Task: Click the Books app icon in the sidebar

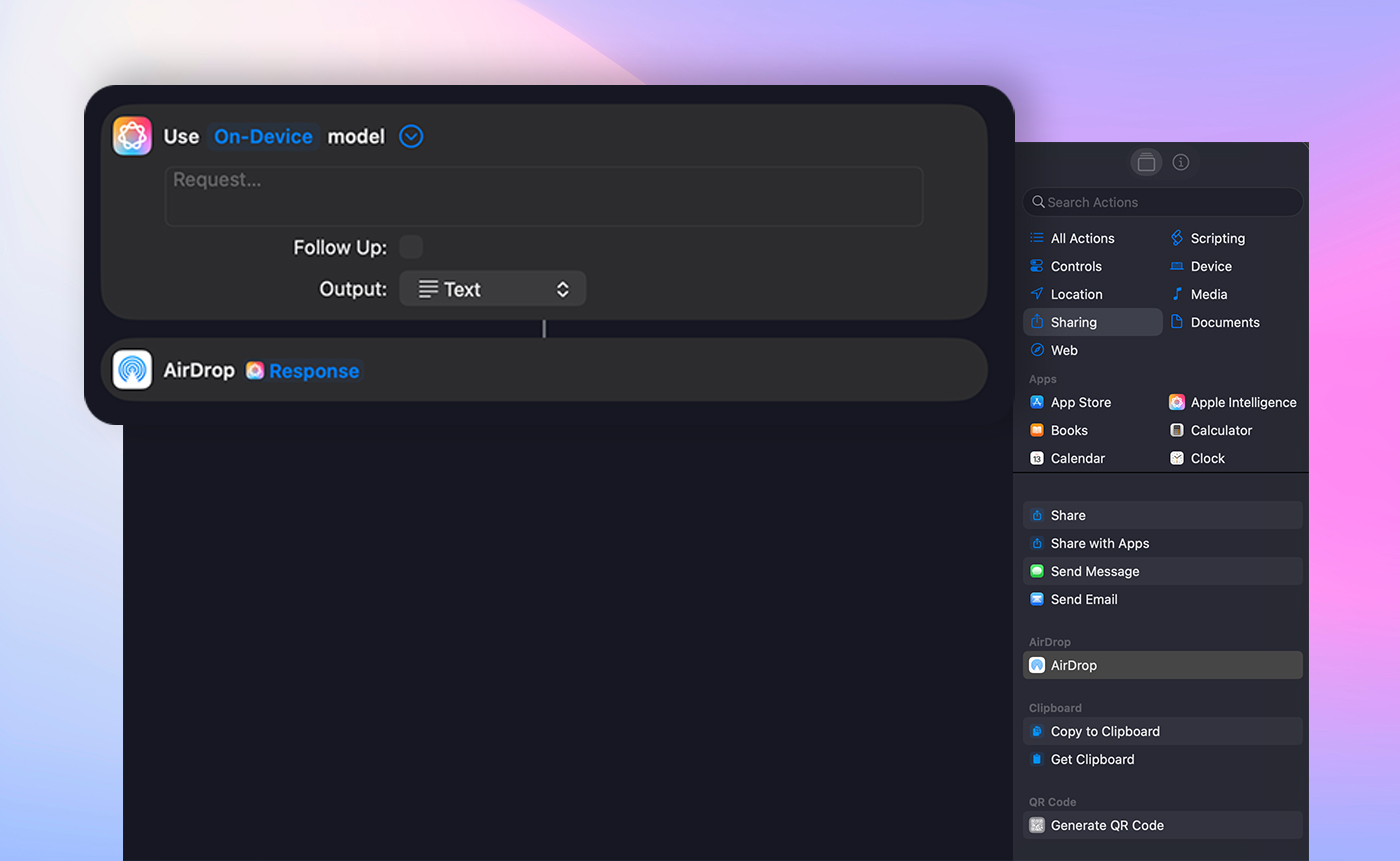Action: pos(1037,430)
